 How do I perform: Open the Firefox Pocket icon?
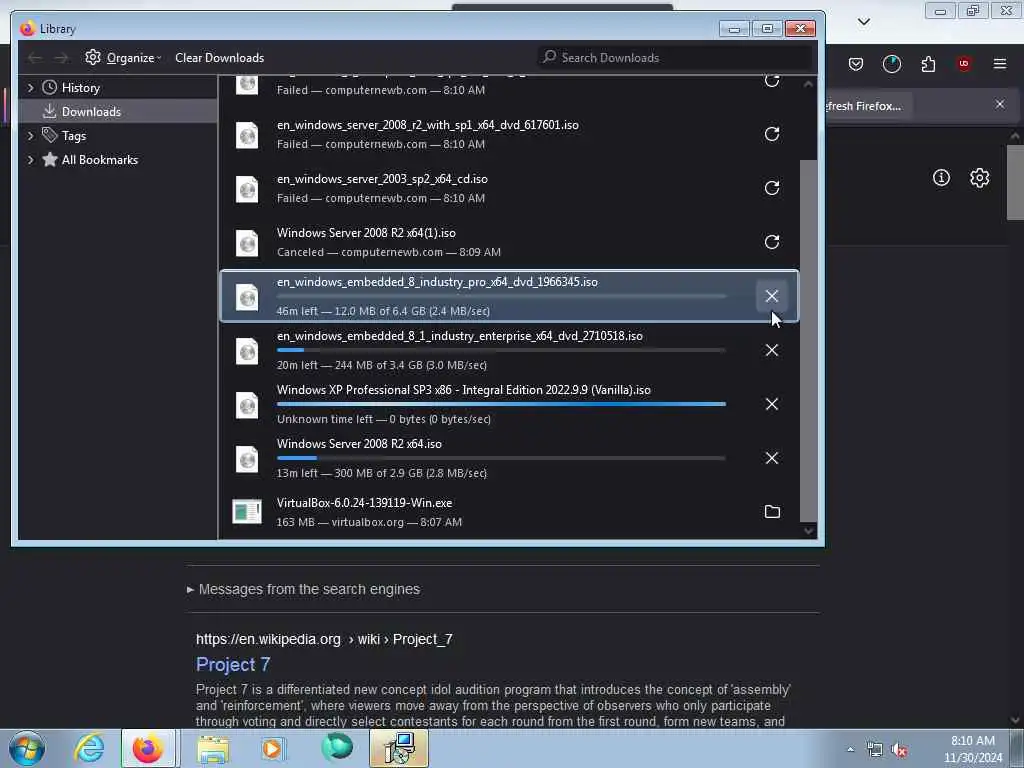[856, 64]
